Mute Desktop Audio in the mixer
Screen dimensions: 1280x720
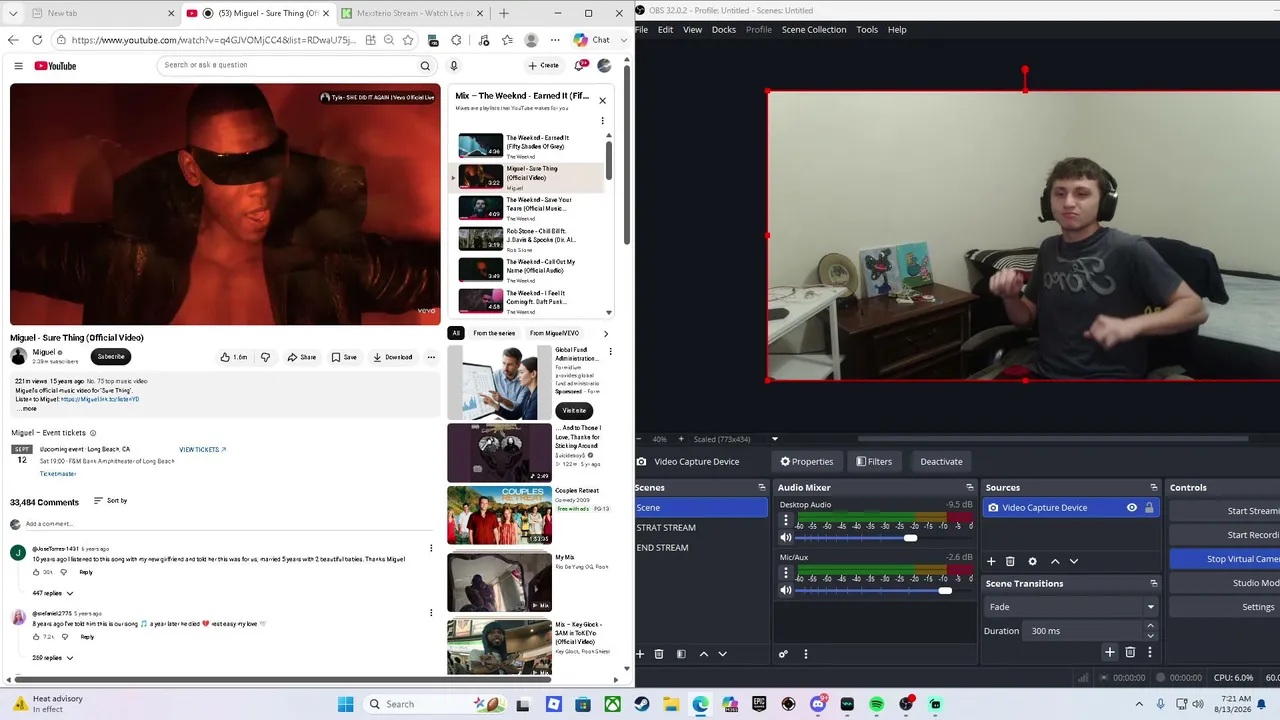[786, 537]
